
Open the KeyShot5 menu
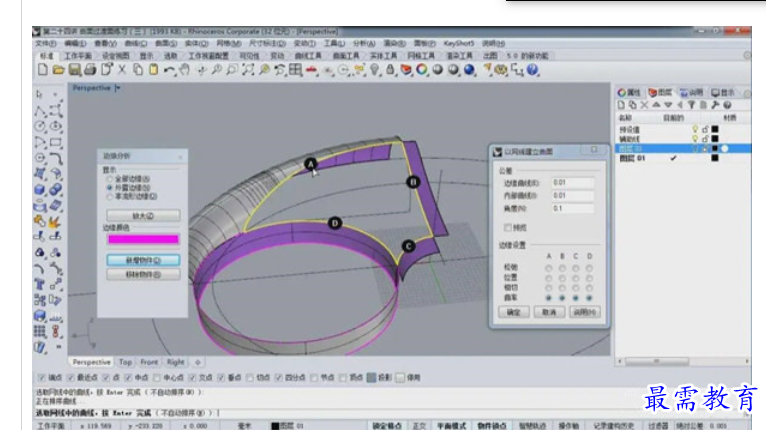tap(459, 43)
